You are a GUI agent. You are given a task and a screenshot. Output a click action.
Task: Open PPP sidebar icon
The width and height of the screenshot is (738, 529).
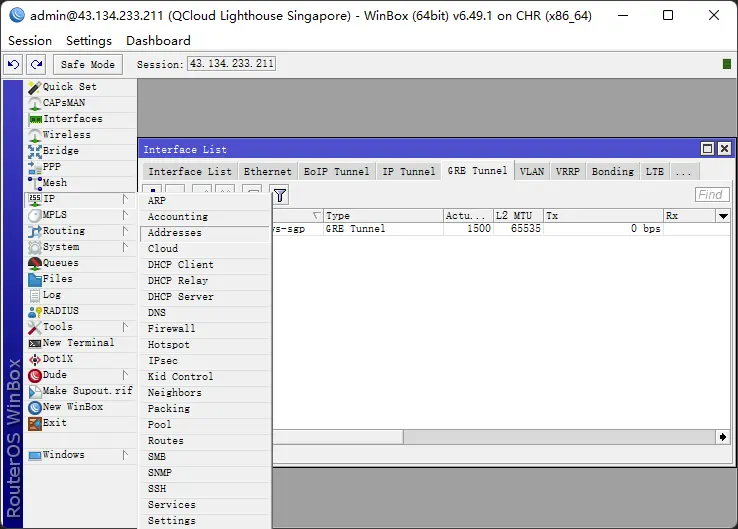[x=35, y=167]
